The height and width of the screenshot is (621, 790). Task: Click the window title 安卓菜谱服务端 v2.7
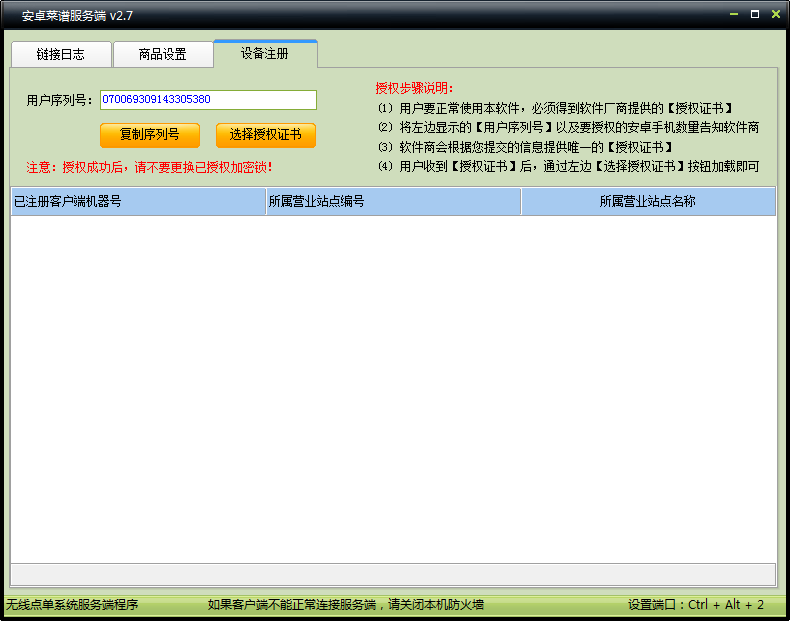tap(77, 16)
